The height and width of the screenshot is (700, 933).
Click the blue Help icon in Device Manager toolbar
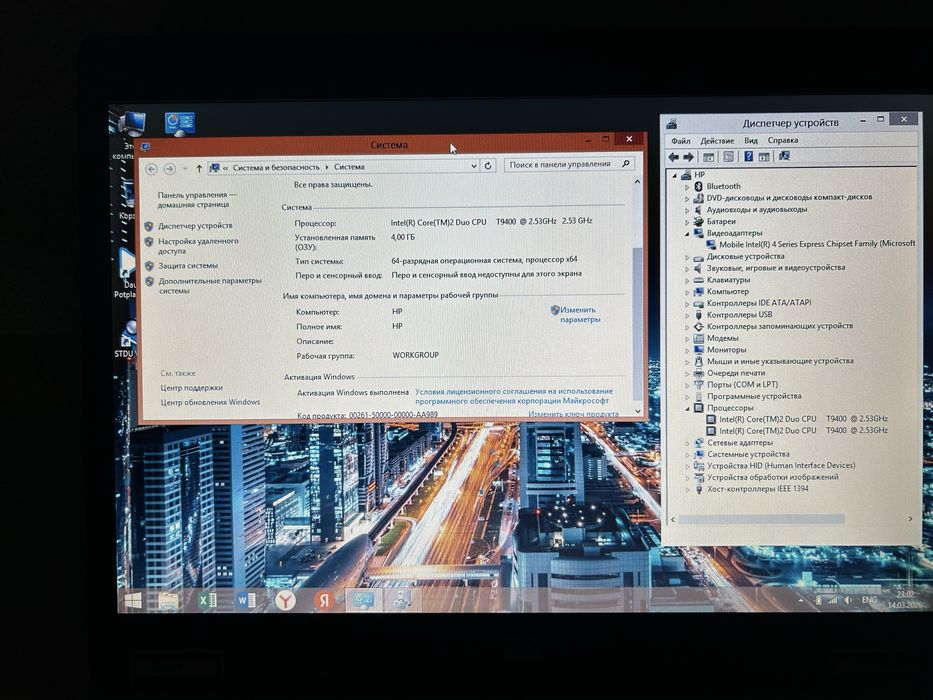click(749, 157)
